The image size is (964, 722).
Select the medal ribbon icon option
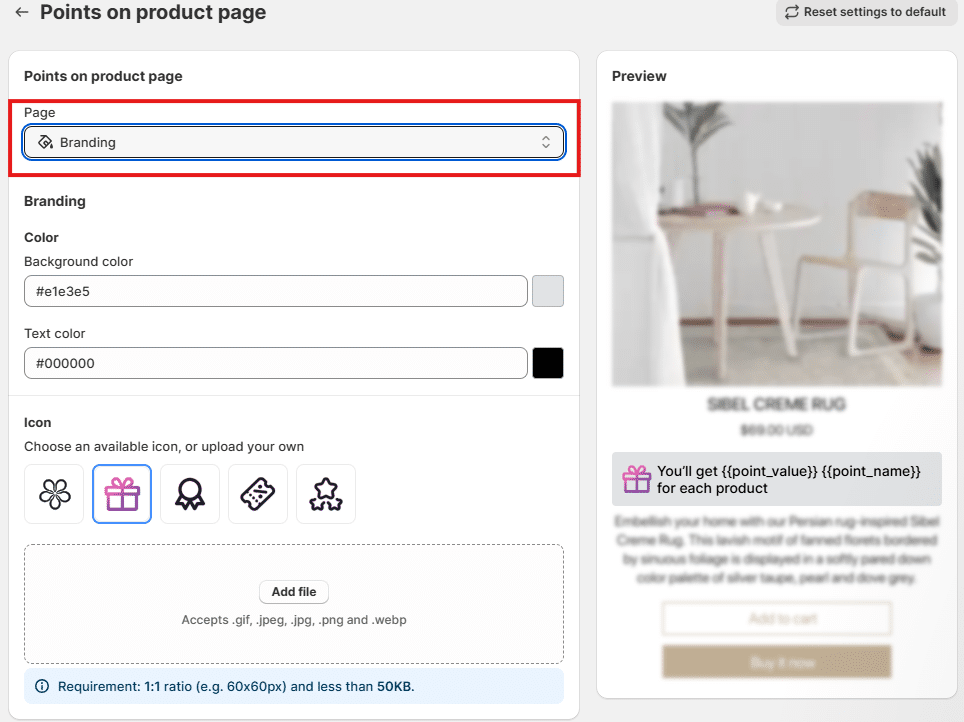[190, 494]
